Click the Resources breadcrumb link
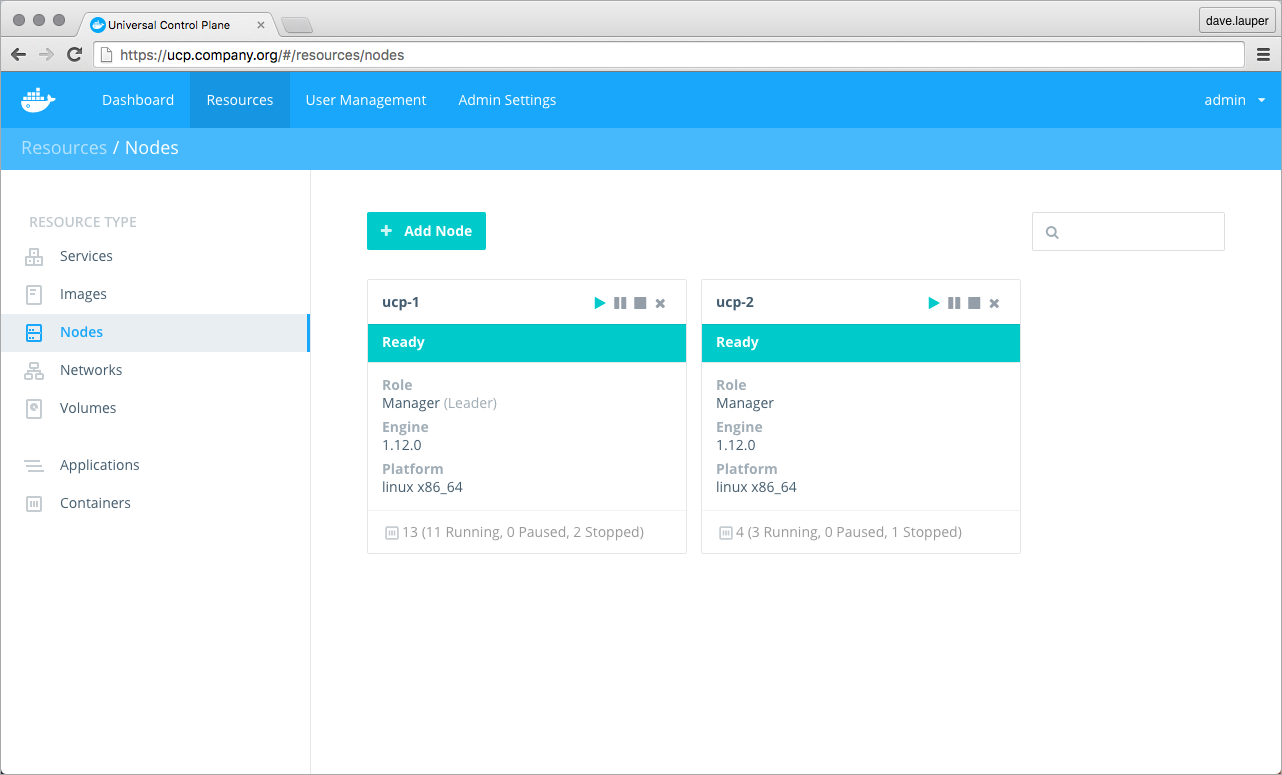 64,148
